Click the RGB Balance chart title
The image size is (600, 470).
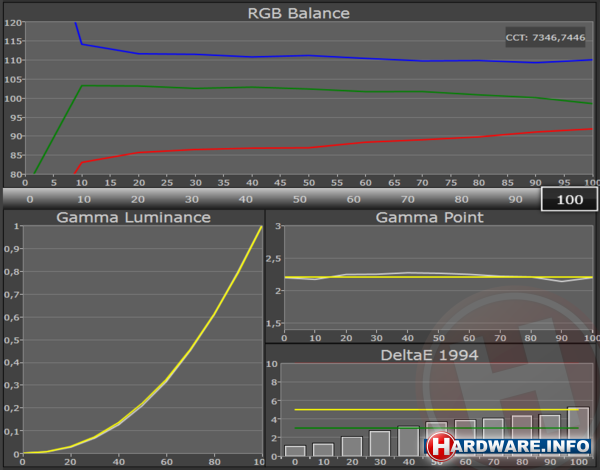pos(298,13)
